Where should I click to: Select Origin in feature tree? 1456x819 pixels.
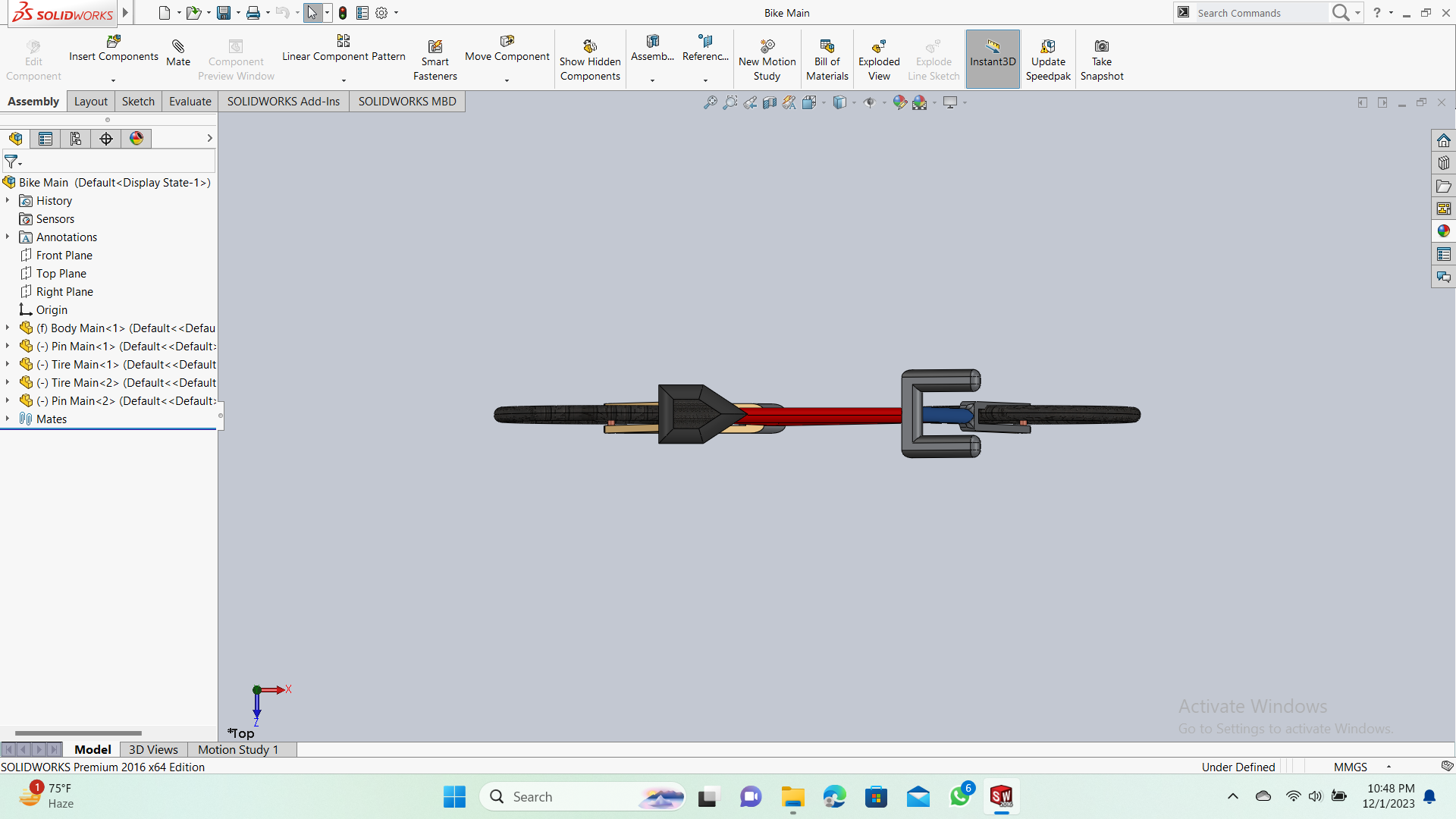tap(52, 310)
